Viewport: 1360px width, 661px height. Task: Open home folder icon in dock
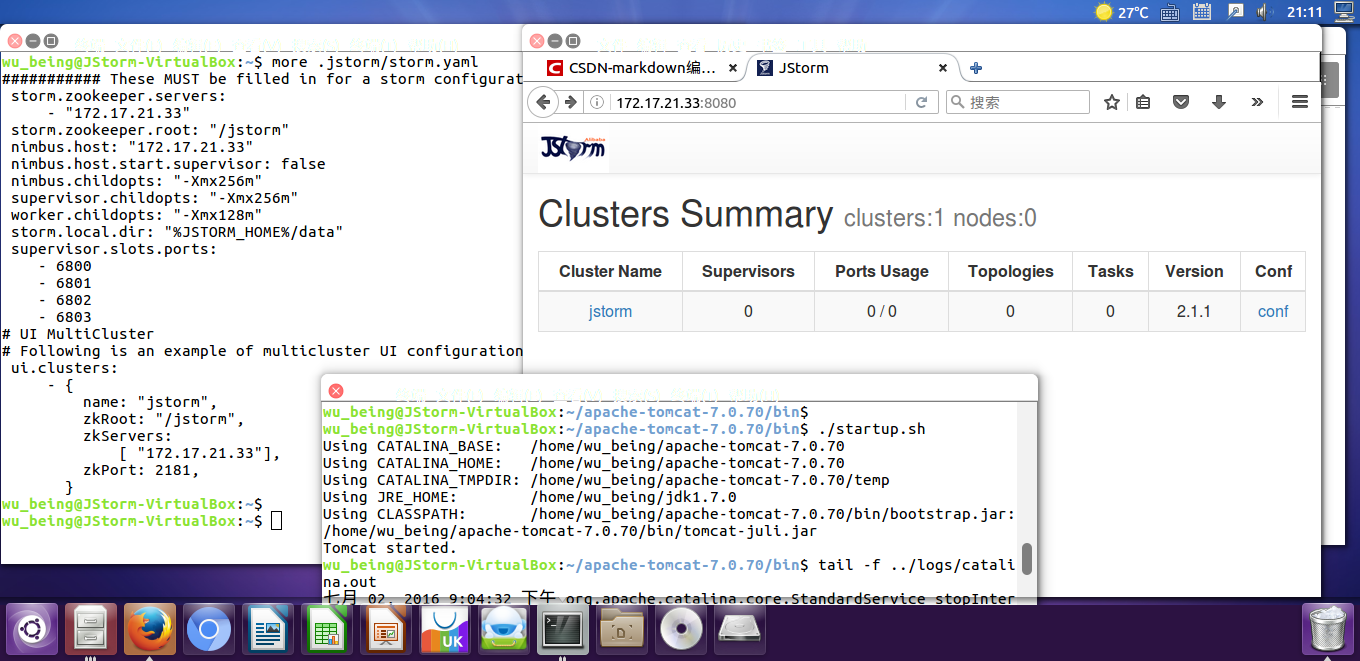(622, 629)
